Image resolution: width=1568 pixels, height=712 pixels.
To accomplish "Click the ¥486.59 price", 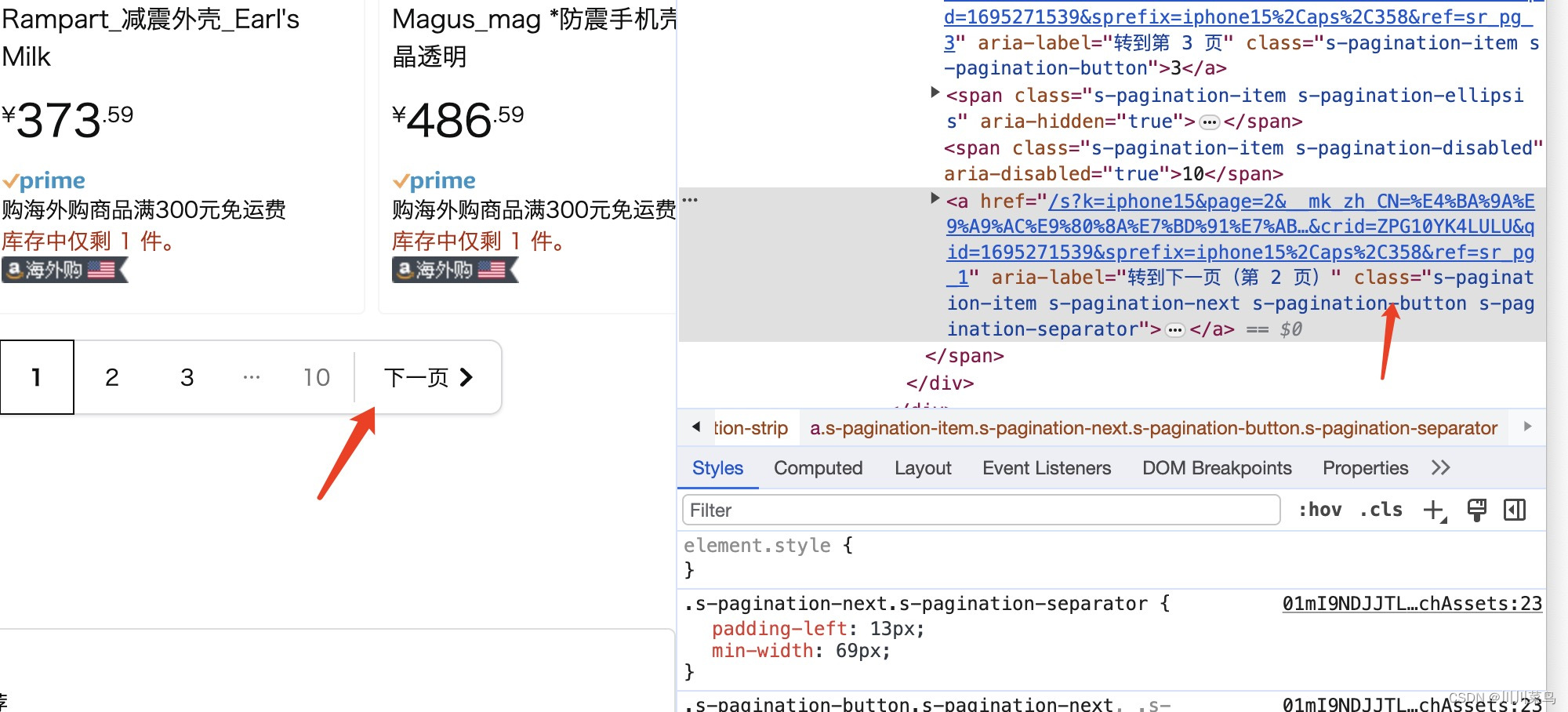I will (x=458, y=120).
